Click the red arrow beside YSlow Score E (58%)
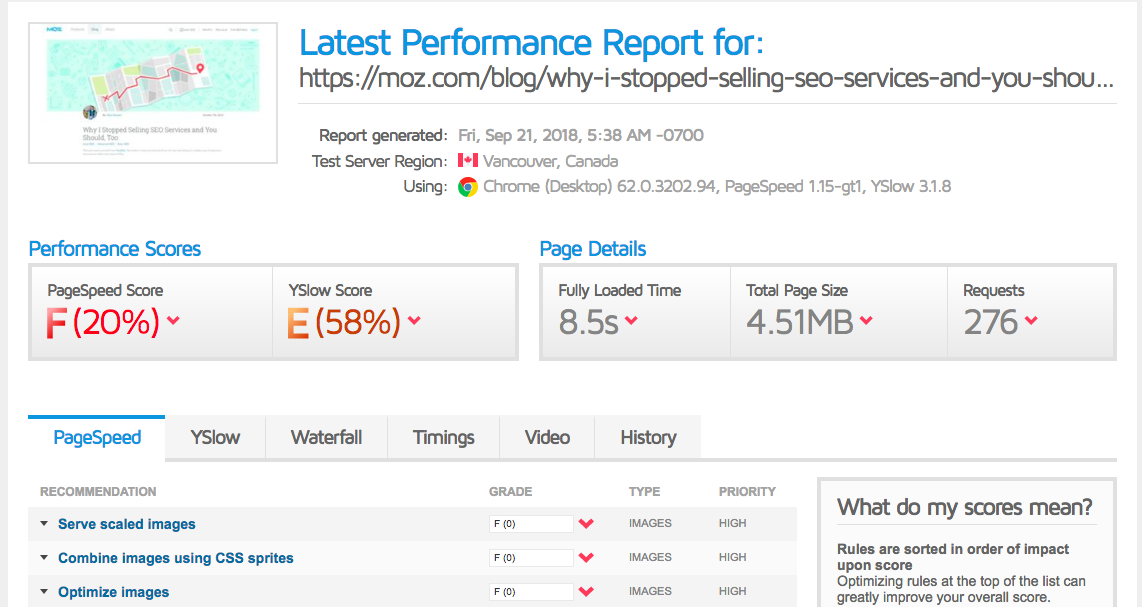 [x=414, y=320]
